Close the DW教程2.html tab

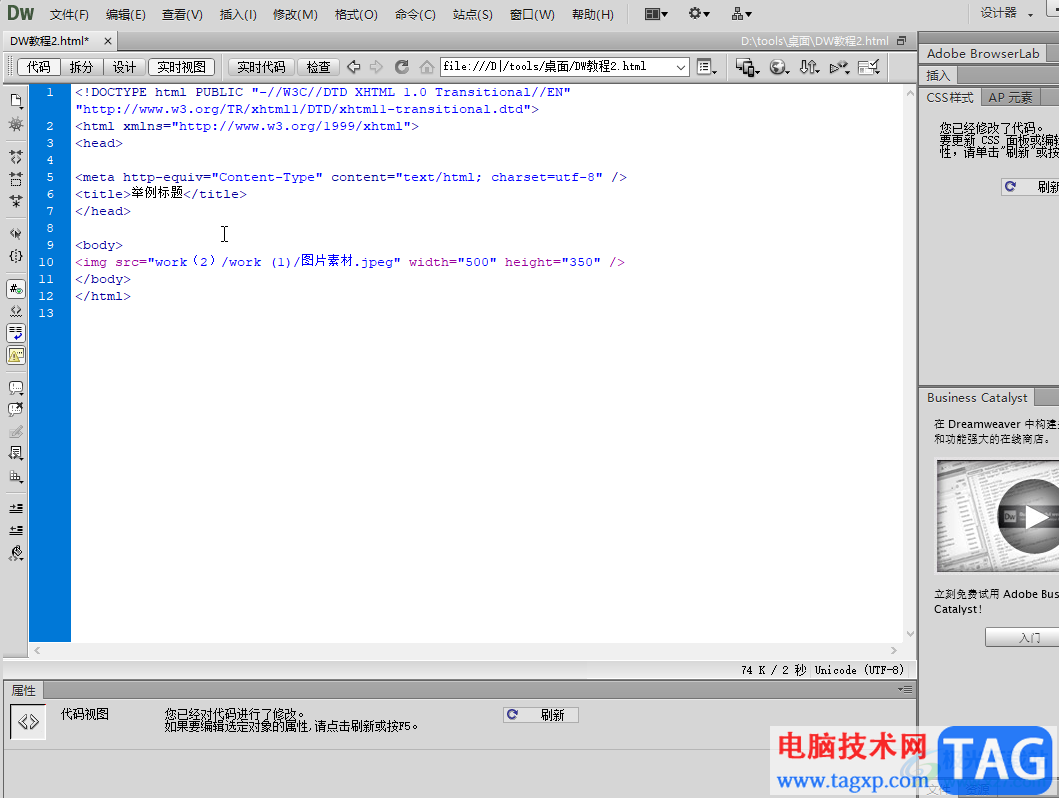click(108, 41)
